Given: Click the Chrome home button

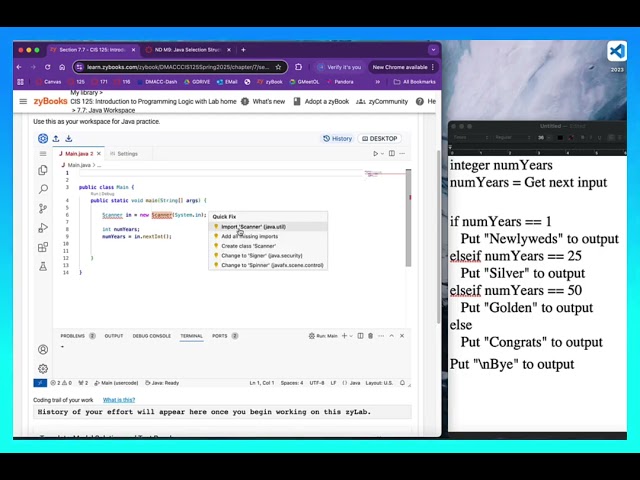Looking at the screenshot, I should 62,67.
